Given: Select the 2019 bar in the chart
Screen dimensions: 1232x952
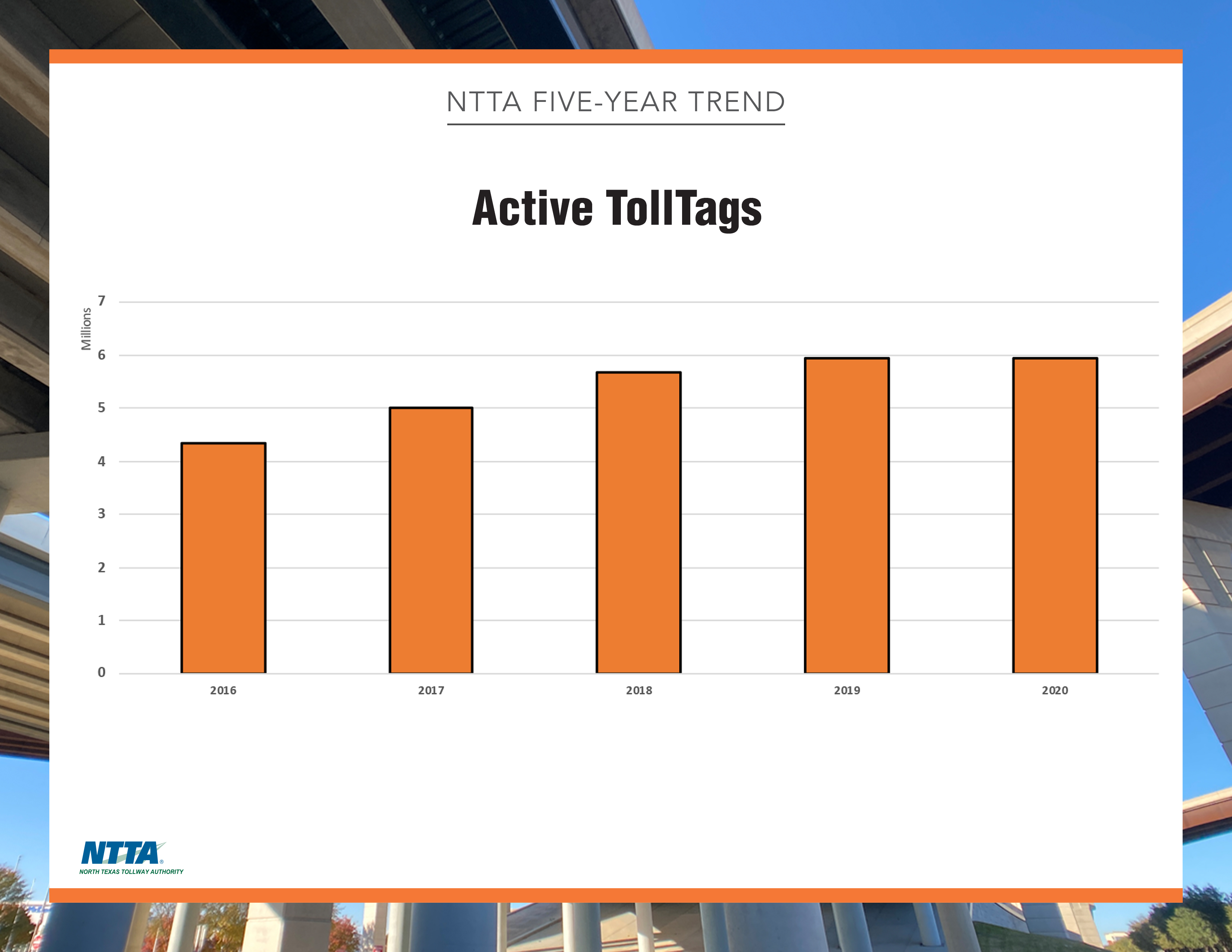Looking at the screenshot, I should [x=847, y=516].
